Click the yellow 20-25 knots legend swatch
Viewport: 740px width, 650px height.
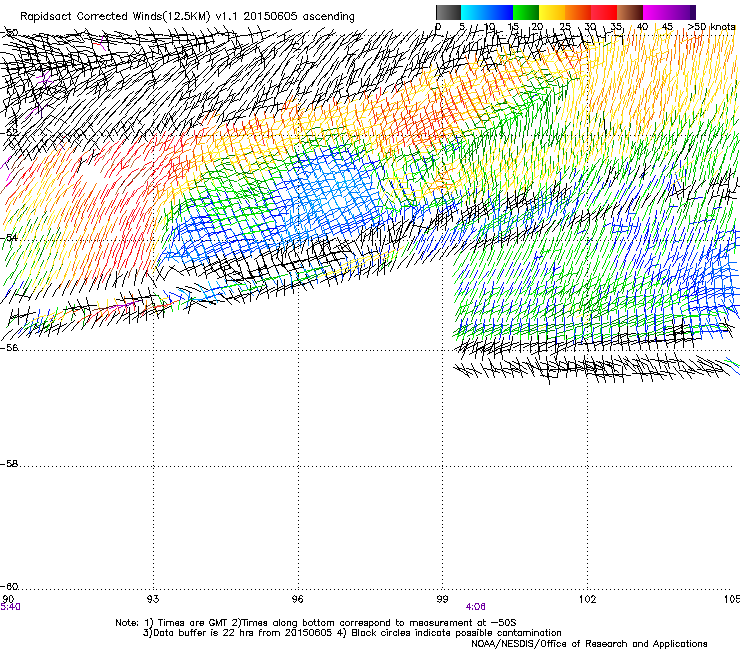coord(552,12)
